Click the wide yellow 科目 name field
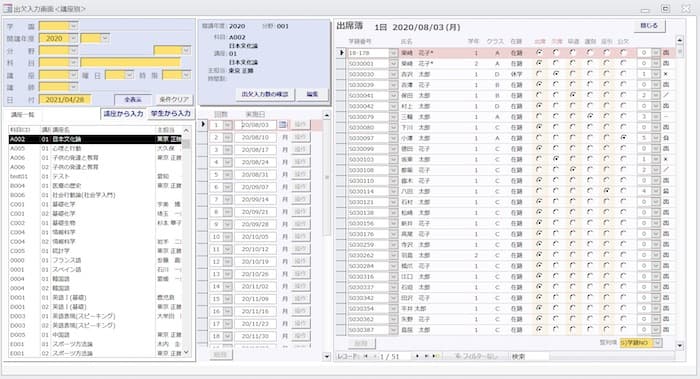This screenshot has width=700, height=379. coord(130,63)
